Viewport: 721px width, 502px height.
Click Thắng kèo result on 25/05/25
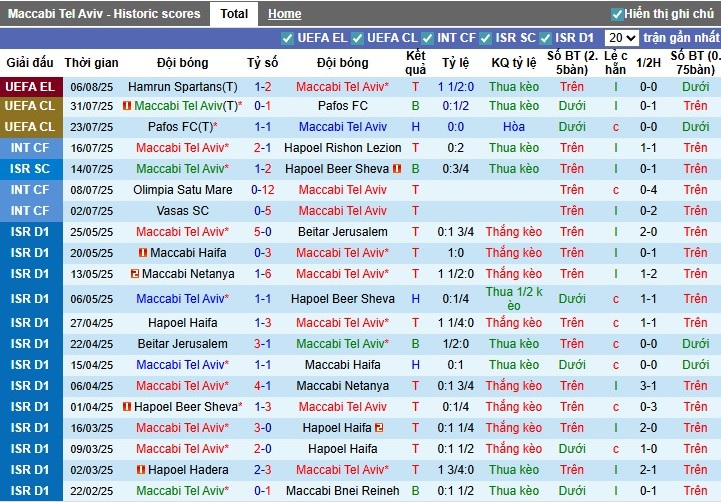click(514, 232)
